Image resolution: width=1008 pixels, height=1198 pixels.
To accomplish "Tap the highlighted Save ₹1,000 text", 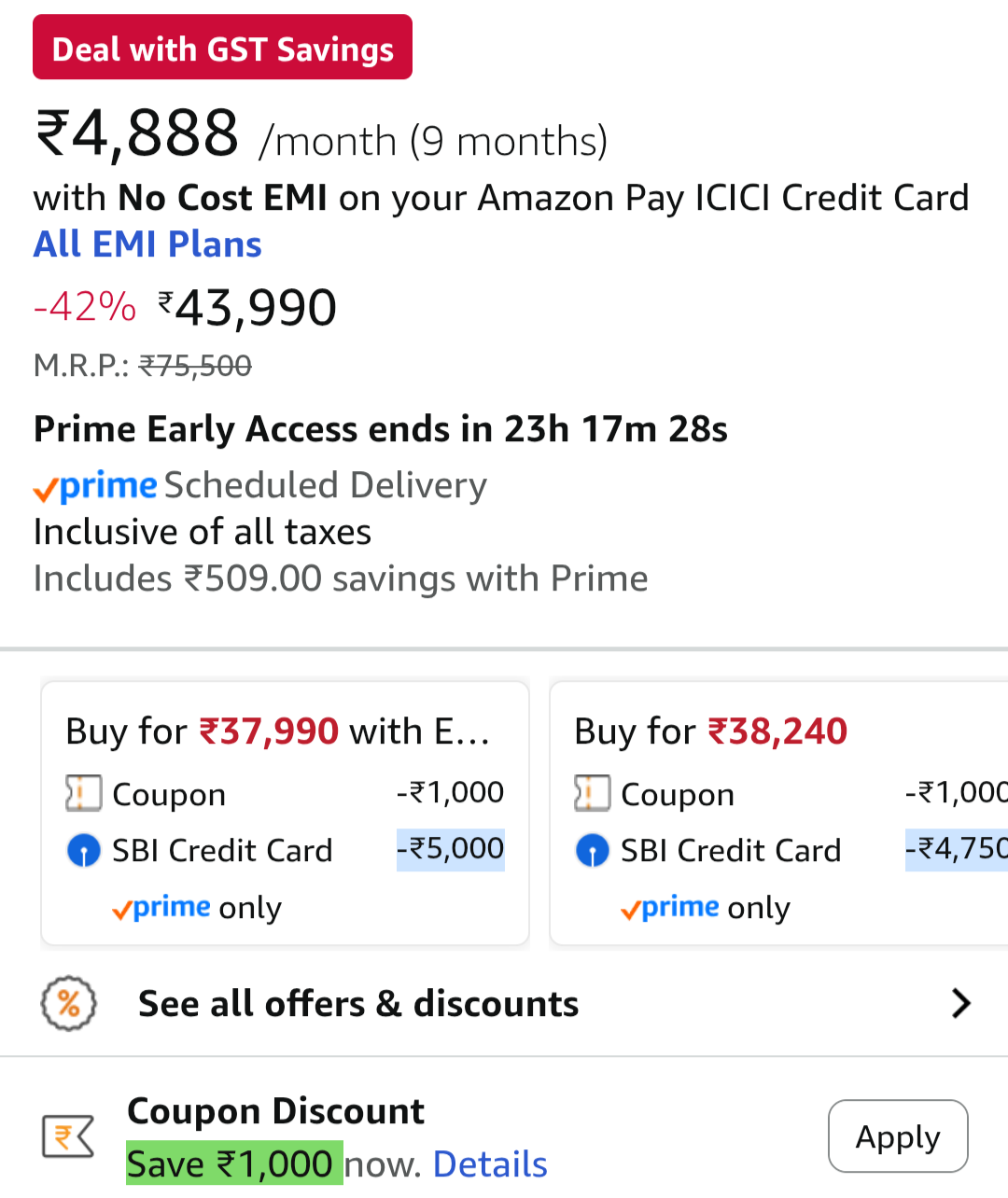I will pyautogui.click(x=234, y=1164).
